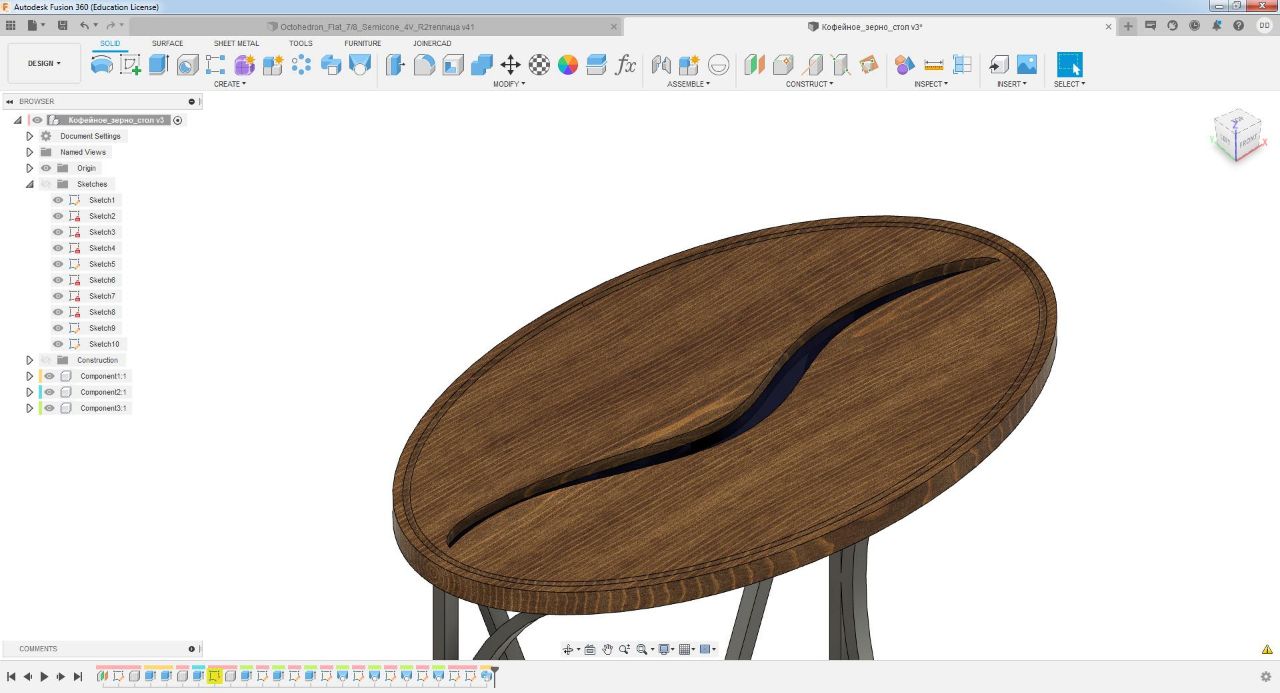Toggle visibility of Sketch1
The width and height of the screenshot is (1280, 693).
click(58, 200)
